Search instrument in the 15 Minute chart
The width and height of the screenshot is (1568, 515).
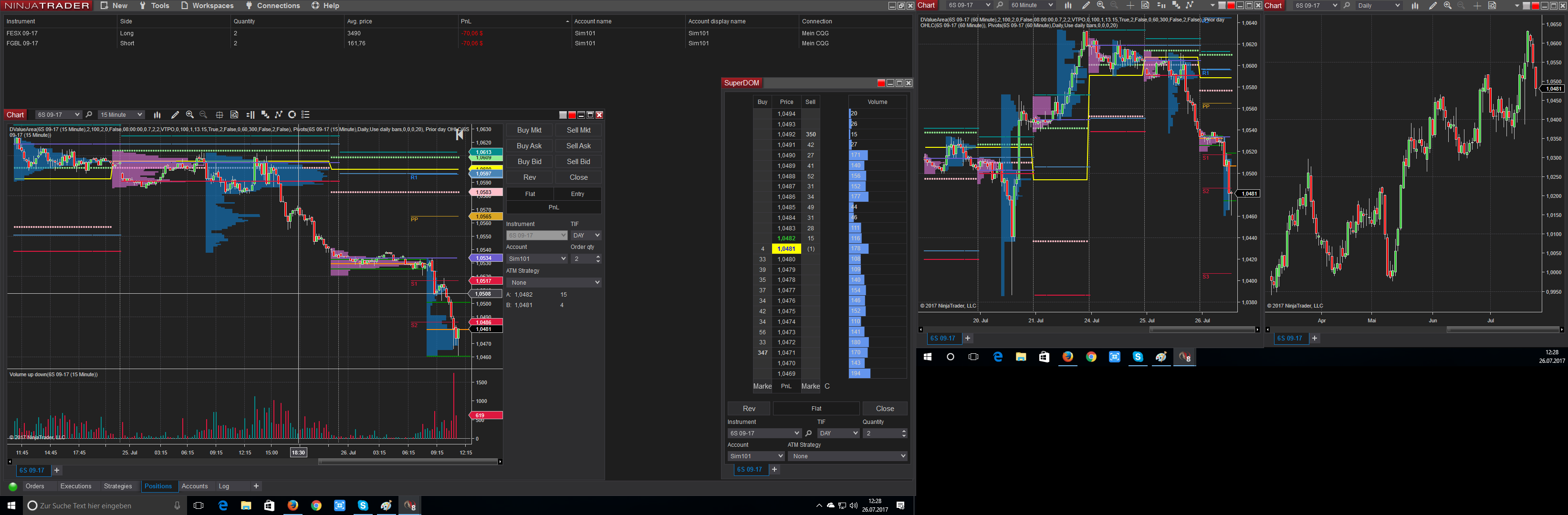89,115
